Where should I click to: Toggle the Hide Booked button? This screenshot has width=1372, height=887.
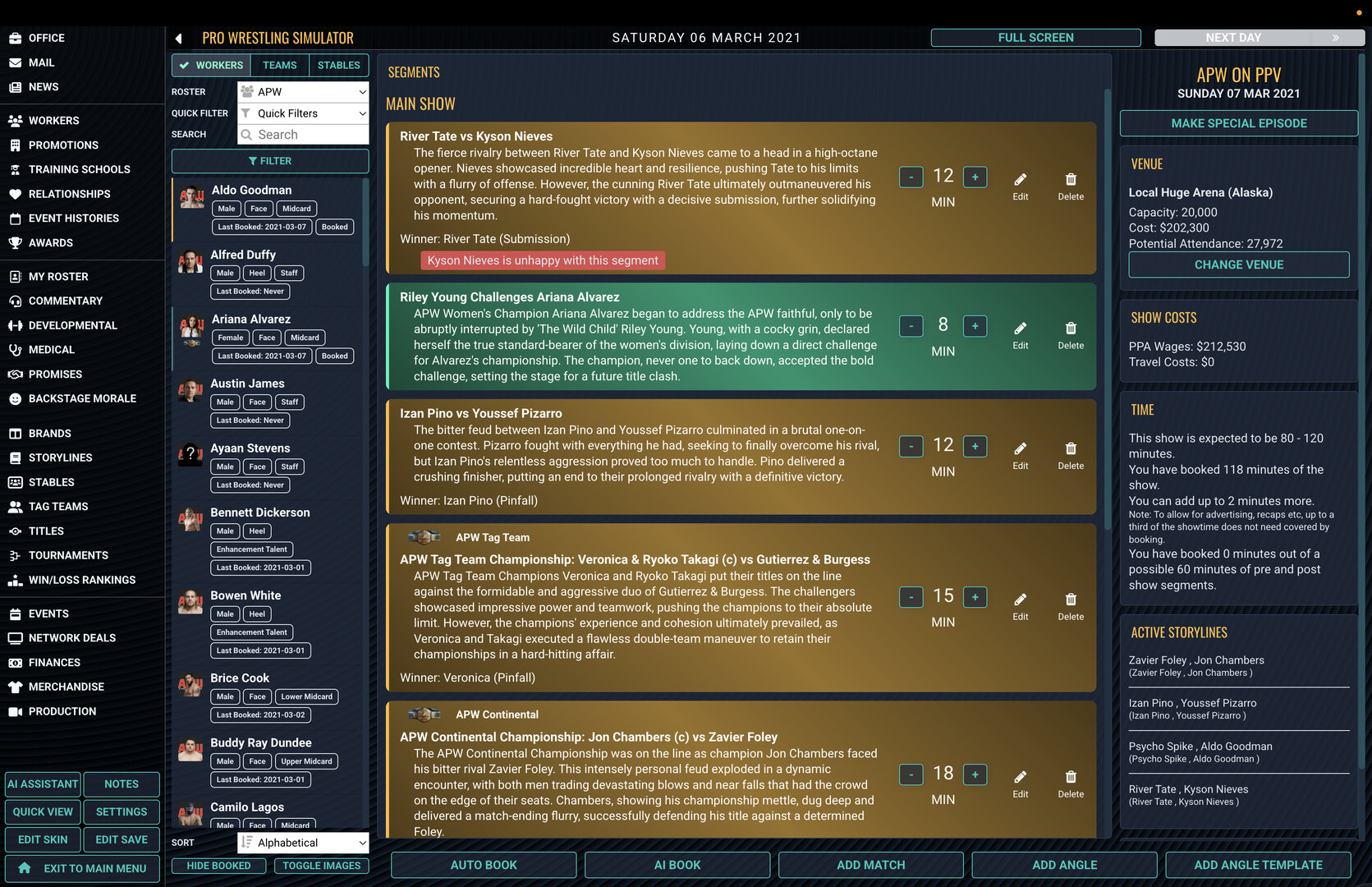tap(218, 866)
